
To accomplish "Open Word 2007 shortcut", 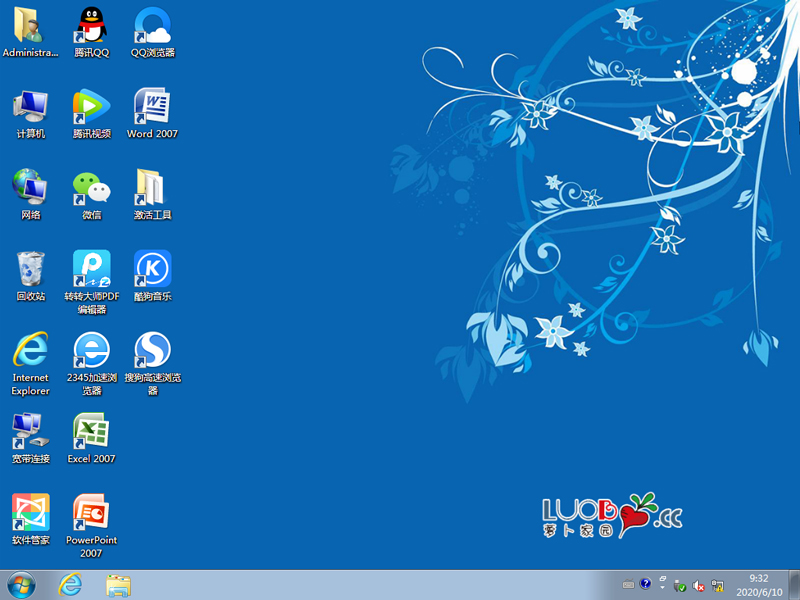I will (153, 113).
